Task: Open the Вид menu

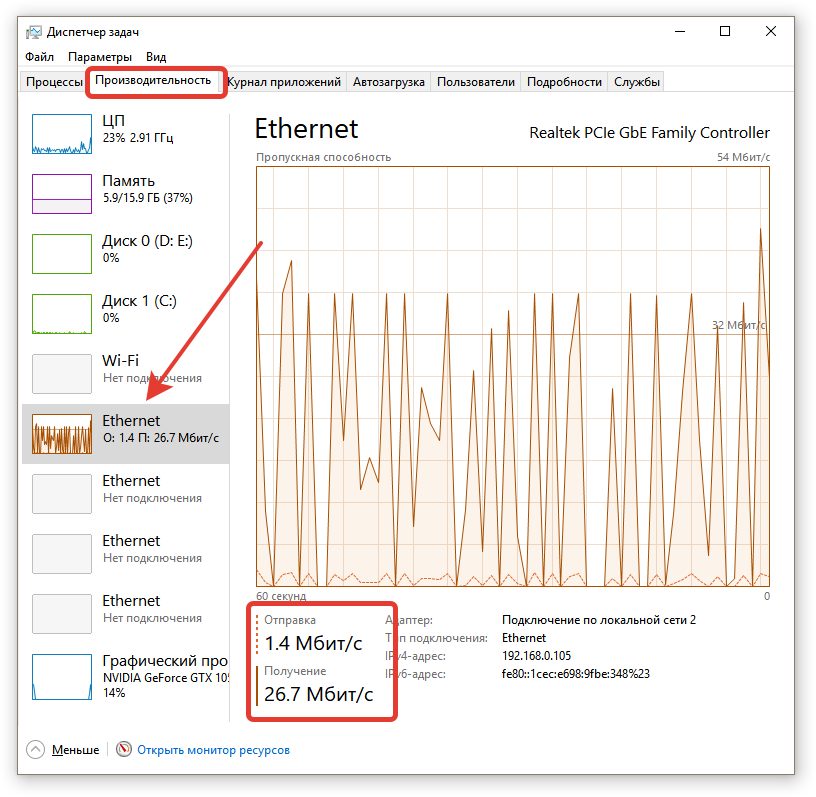Action: pyautogui.click(x=156, y=57)
